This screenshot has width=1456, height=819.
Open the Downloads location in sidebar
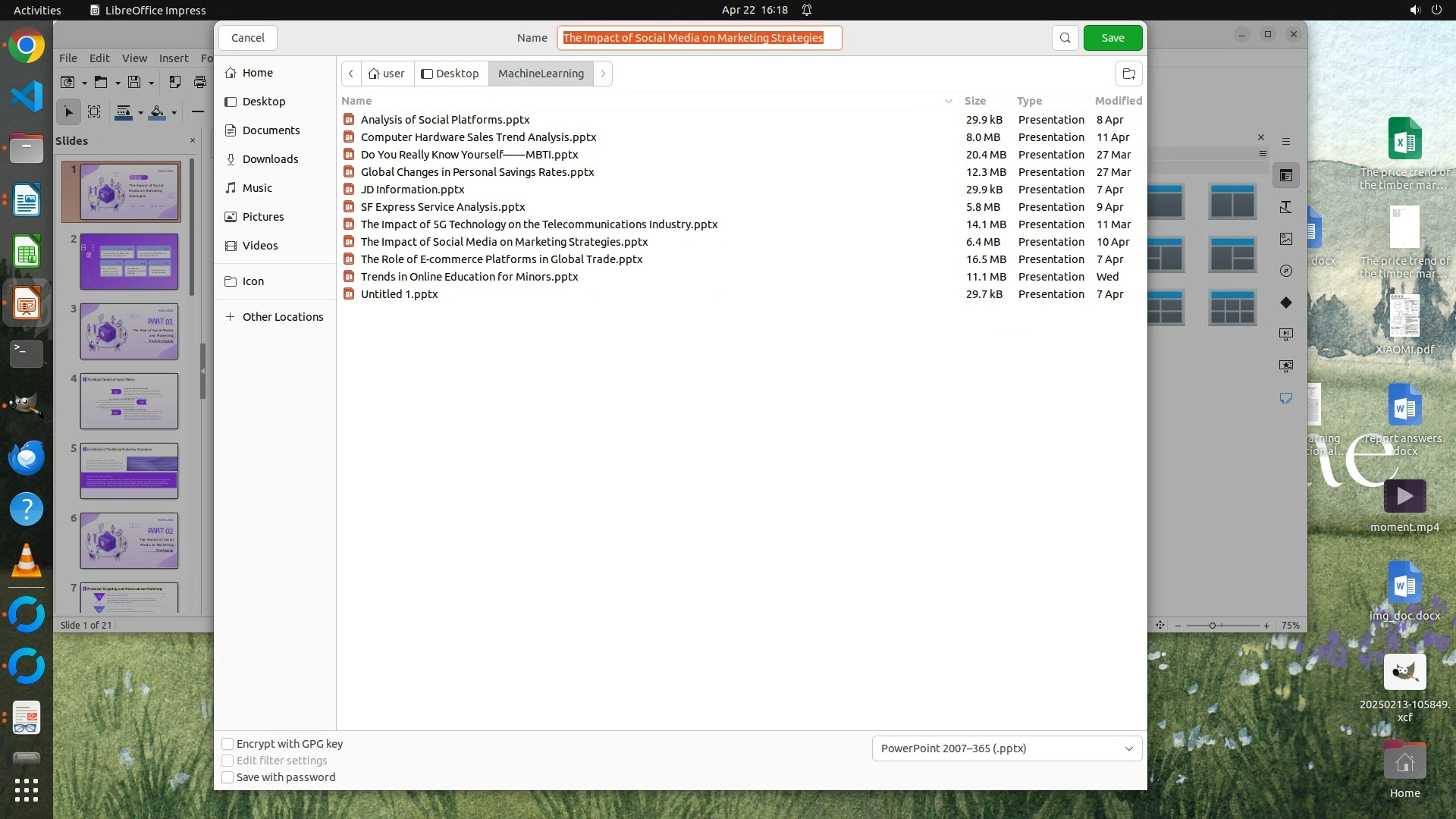(270, 159)
